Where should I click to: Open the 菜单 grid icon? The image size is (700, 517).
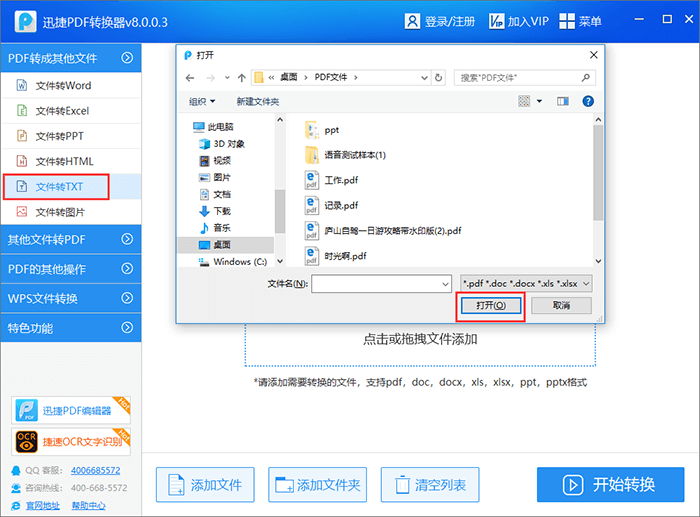567,21
